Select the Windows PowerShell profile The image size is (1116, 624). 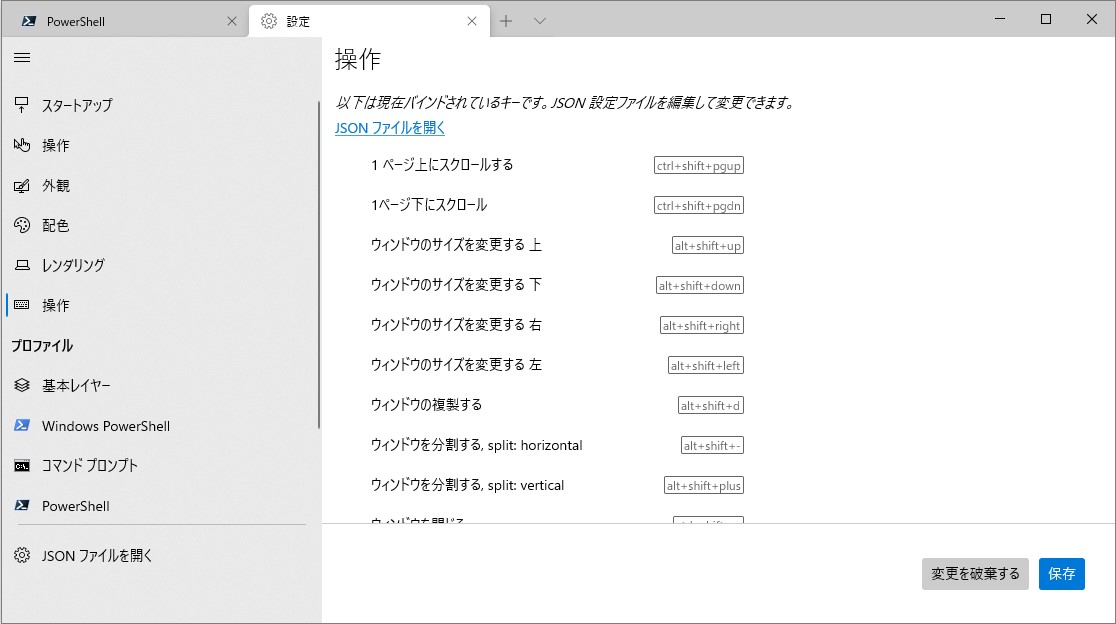pos(103,425)
